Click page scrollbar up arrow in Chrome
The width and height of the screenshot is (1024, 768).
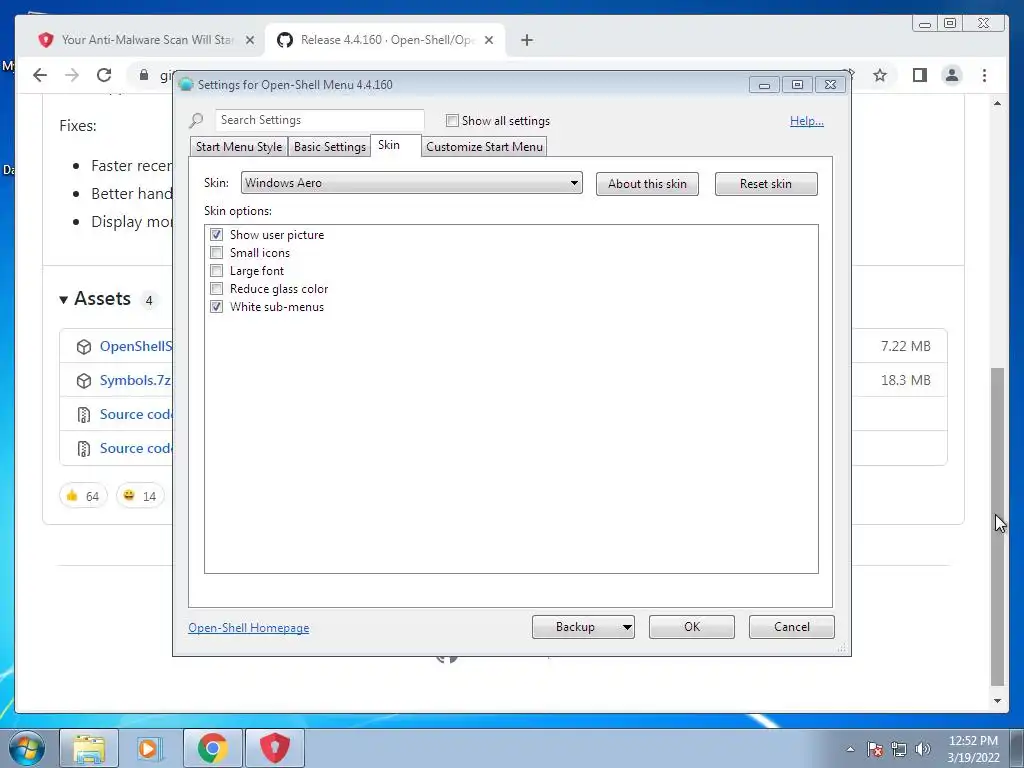tap(997, 103)
